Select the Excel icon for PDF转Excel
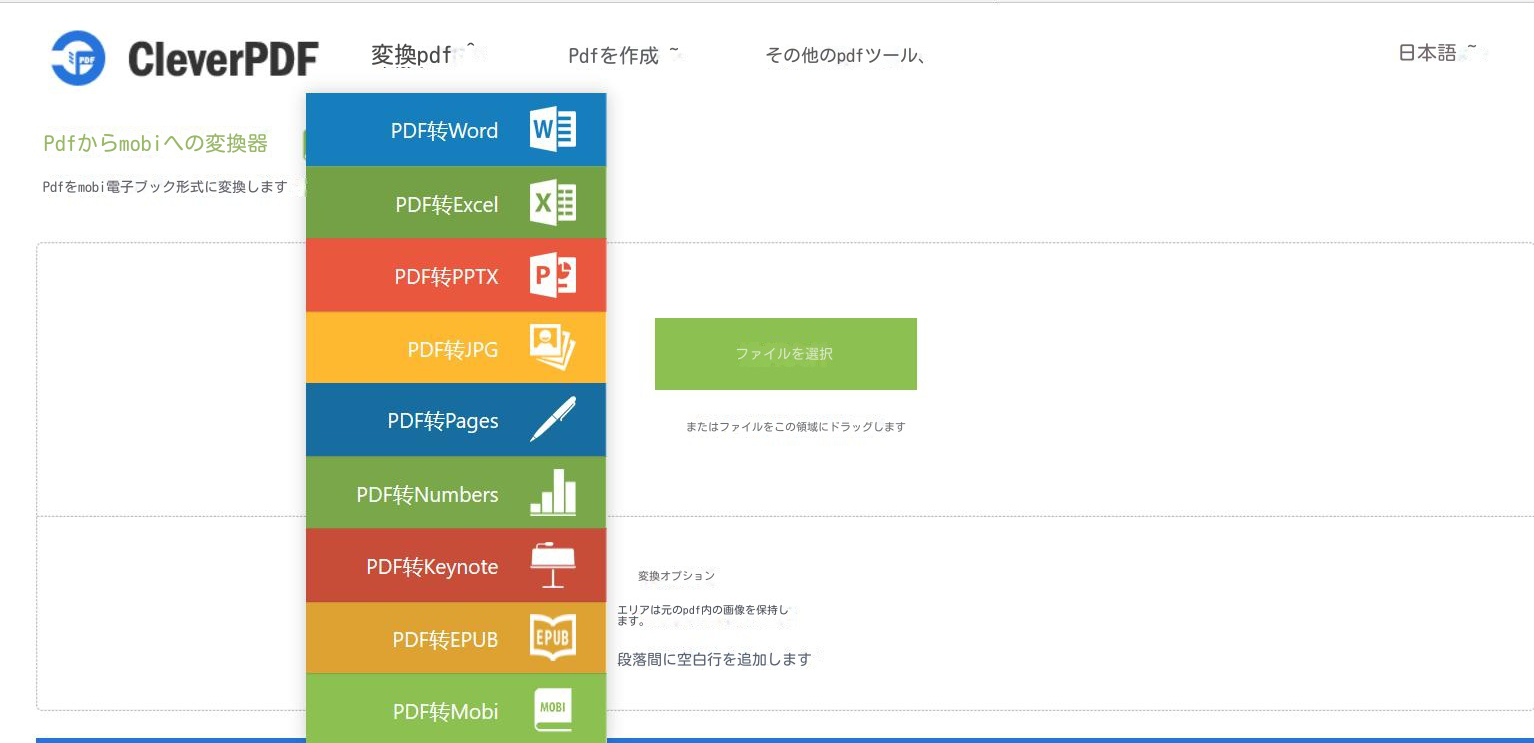1534x743 pixels. pyautogui.click(x=553, y=203)
